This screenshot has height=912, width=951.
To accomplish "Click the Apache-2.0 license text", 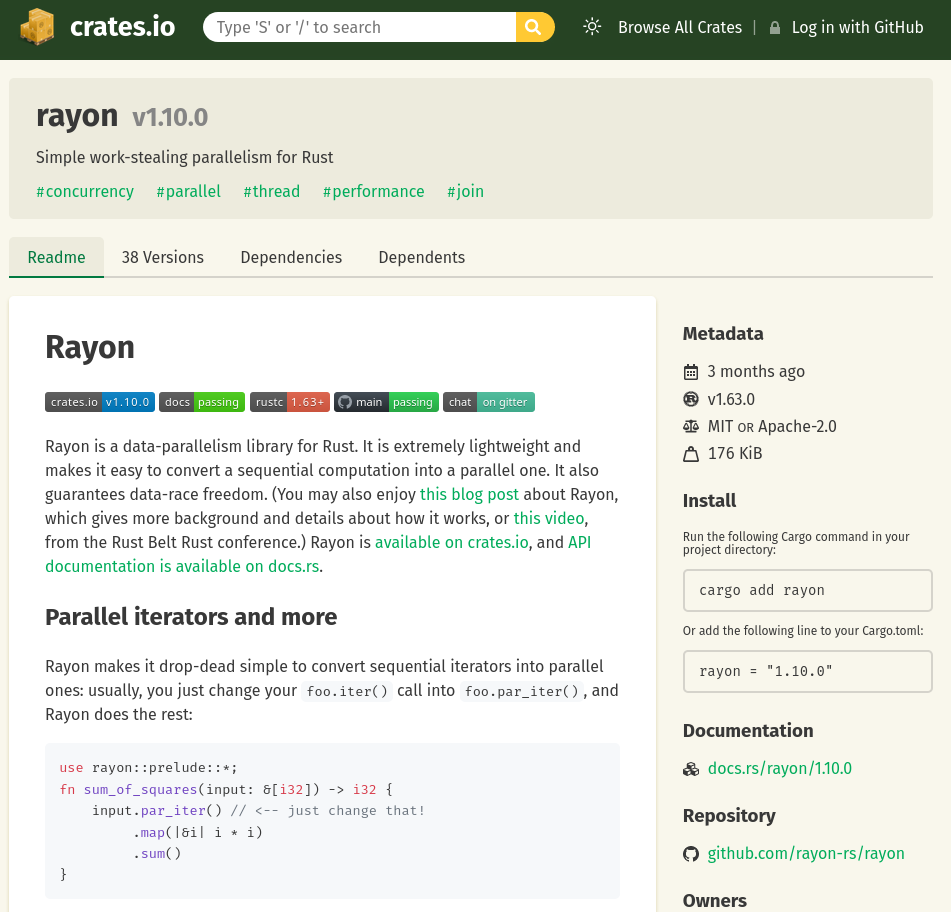I will click(x=797, y=426).
